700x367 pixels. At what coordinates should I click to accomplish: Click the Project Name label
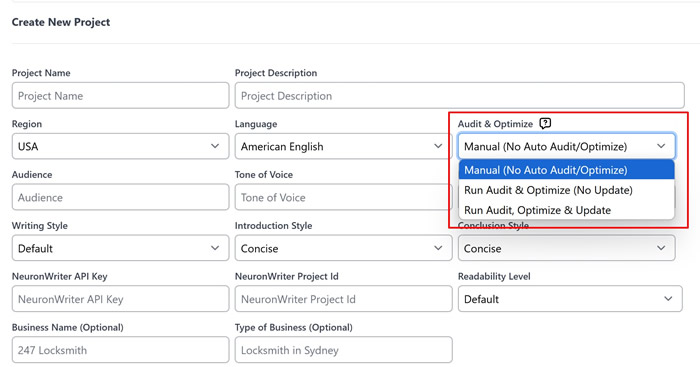tap(41, 73)
